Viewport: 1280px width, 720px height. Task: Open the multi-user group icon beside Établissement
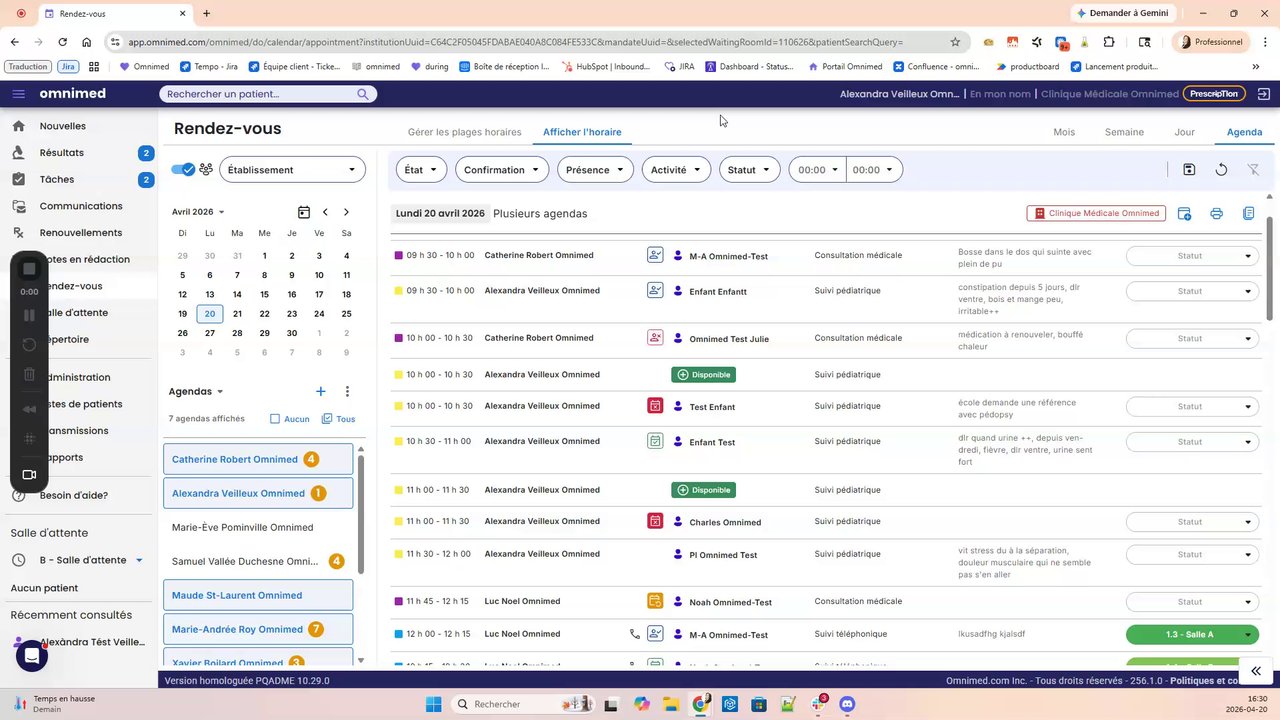pyautogui.click(x=206, y=169)
